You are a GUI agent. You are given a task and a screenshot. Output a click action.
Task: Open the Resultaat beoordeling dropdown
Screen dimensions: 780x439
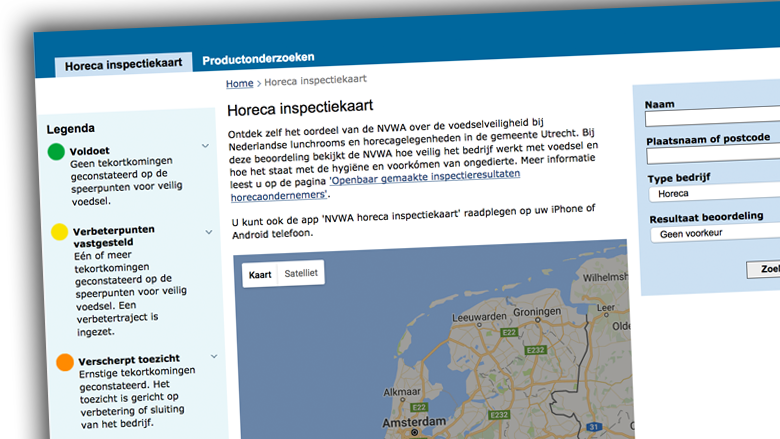point(715,232)
